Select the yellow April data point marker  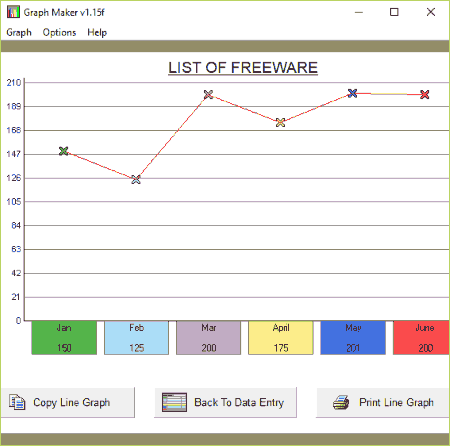(280, 122)
